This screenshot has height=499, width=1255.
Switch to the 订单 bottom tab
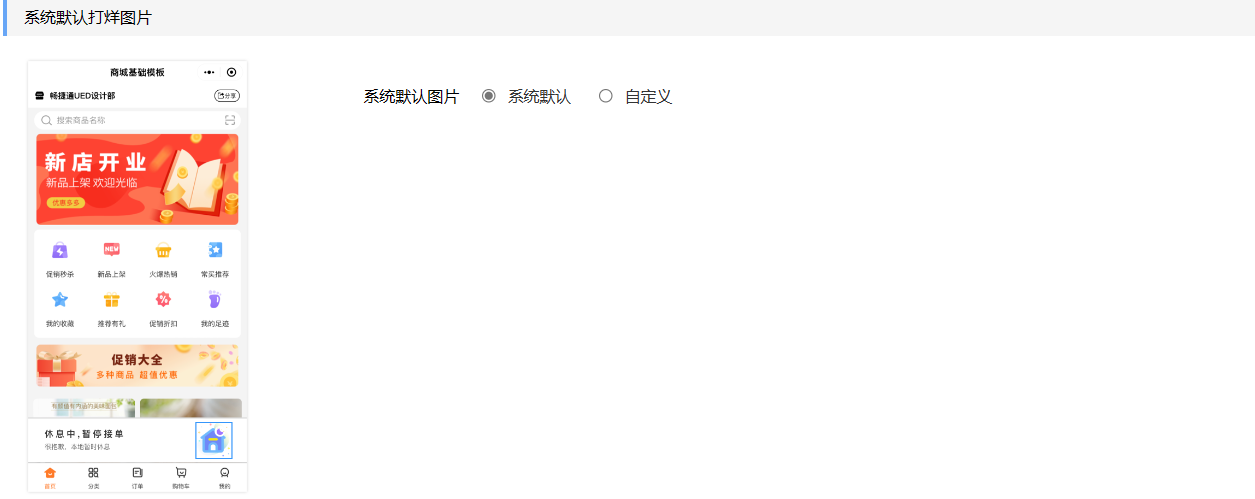pos(138,477)
